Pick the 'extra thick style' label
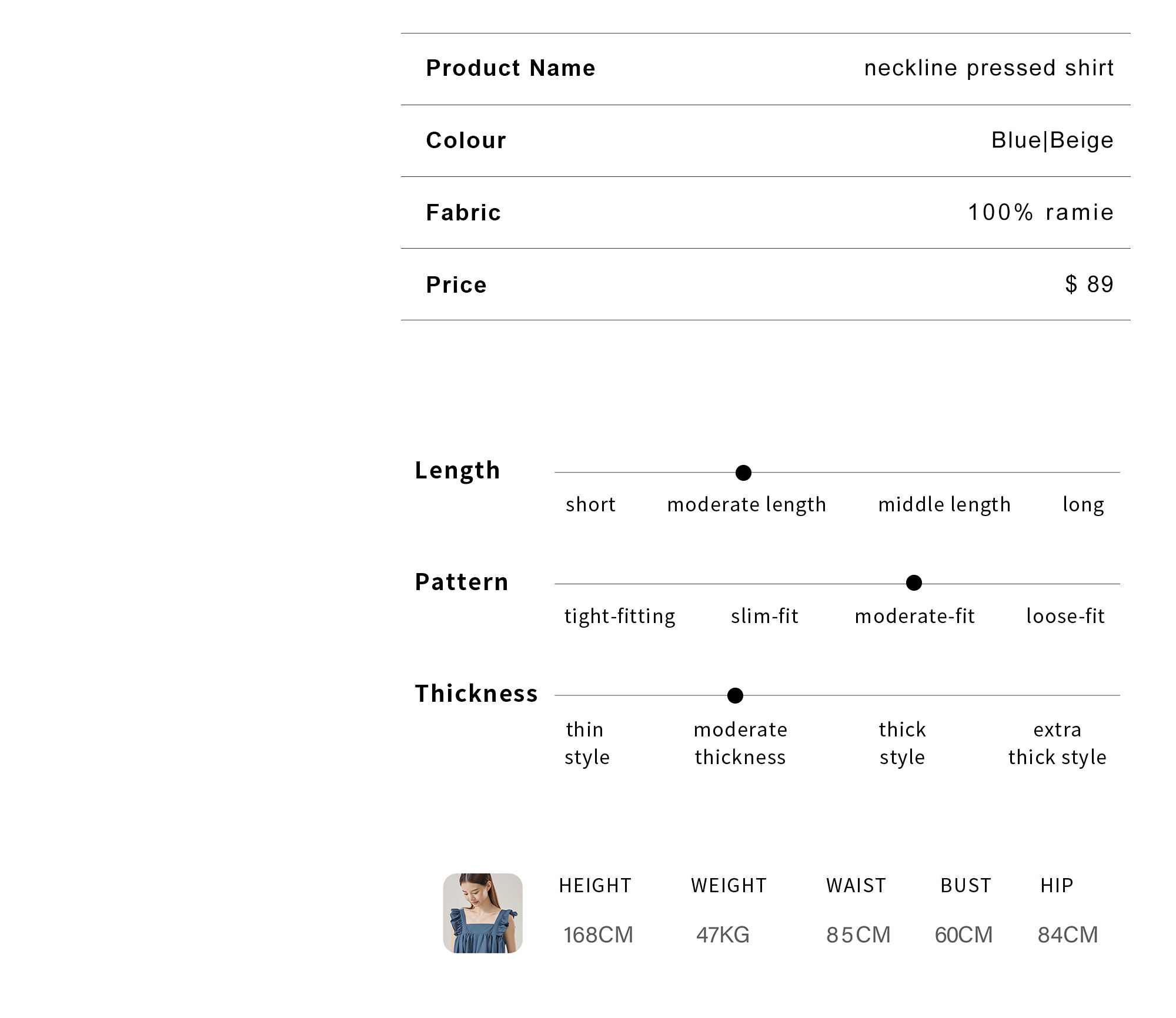 (1057, 743)
